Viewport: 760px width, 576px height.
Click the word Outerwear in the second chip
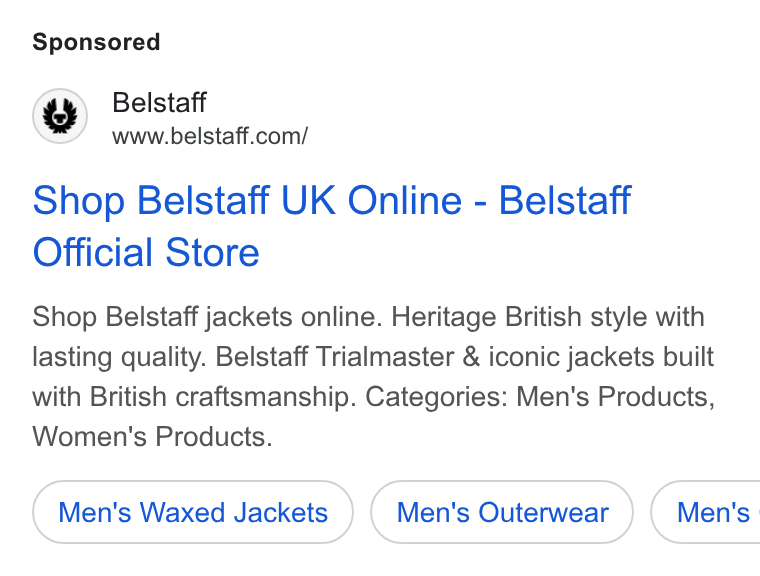(x=543, y=512)
